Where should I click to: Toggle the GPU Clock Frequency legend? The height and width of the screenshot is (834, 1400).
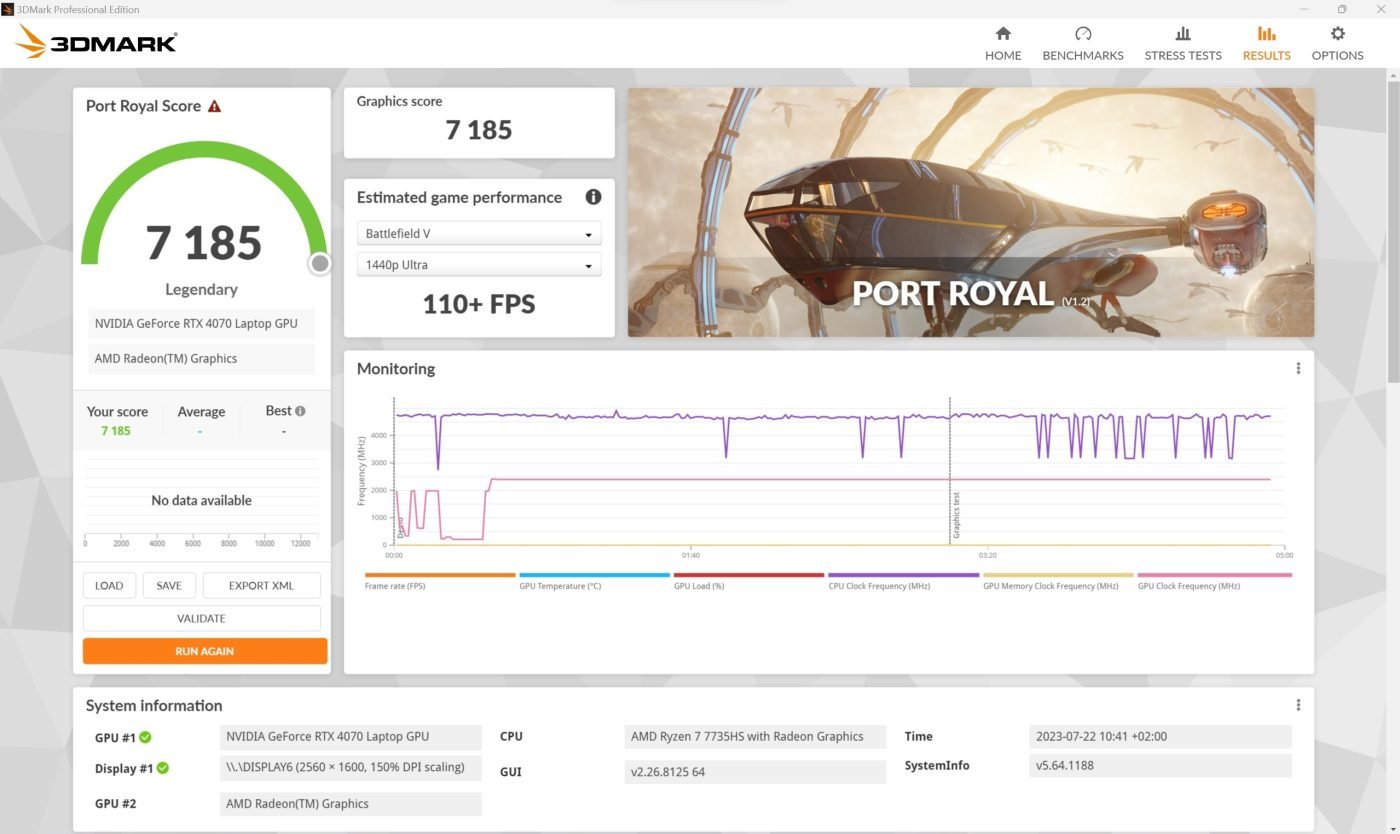coord(1214,581)
